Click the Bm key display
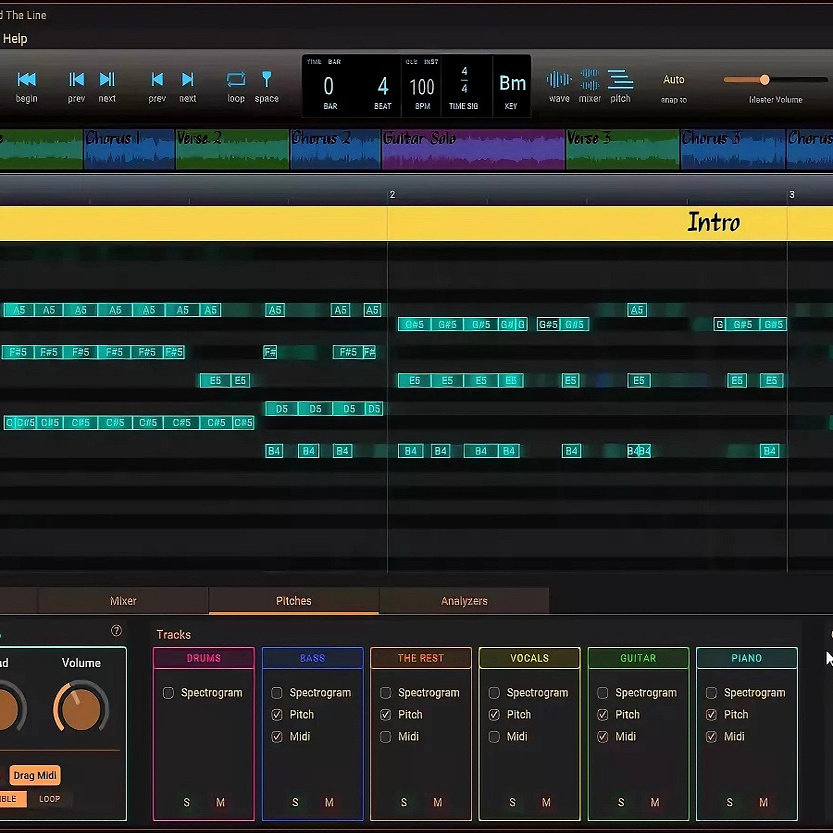The image size is (833, 833). pos(512,83)
